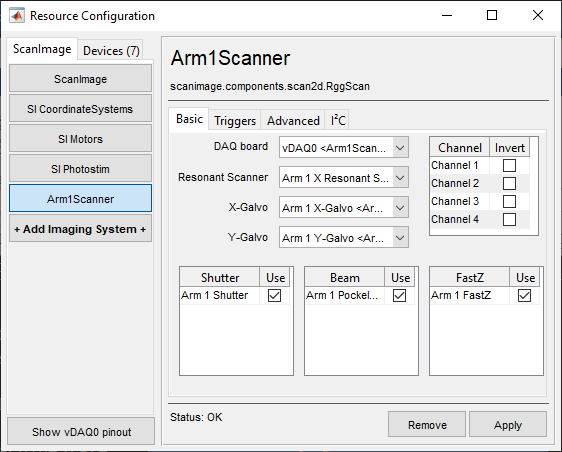Viewport: 562px width, 452px height.
Task: Open SI Motors settings
Action: [80, 139]
